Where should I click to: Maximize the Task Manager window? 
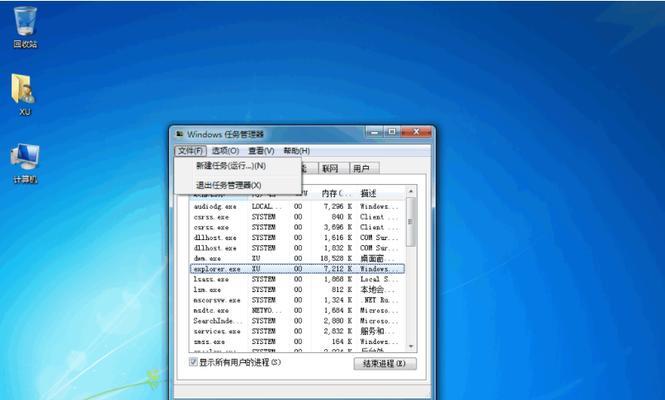(x=392, y=132)
